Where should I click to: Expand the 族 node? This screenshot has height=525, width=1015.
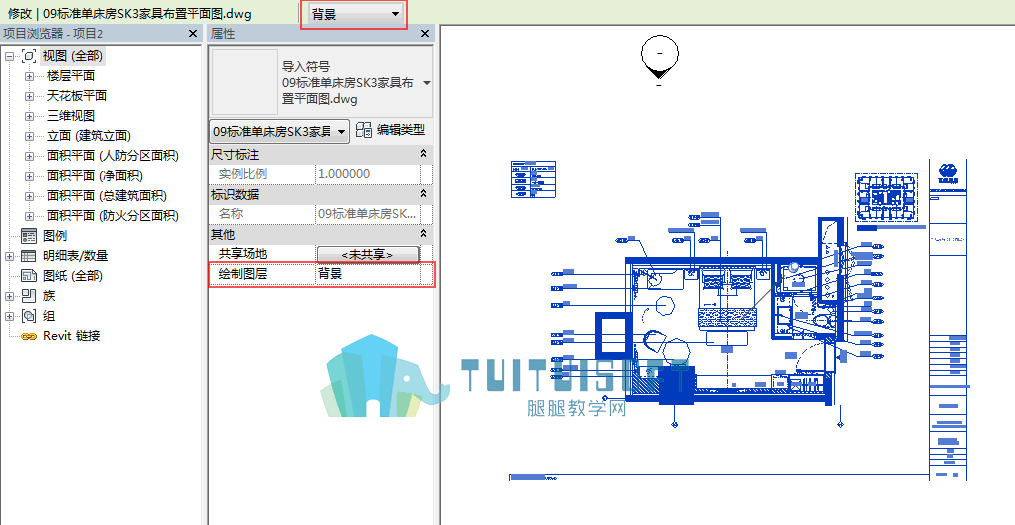tap(9, 296)
